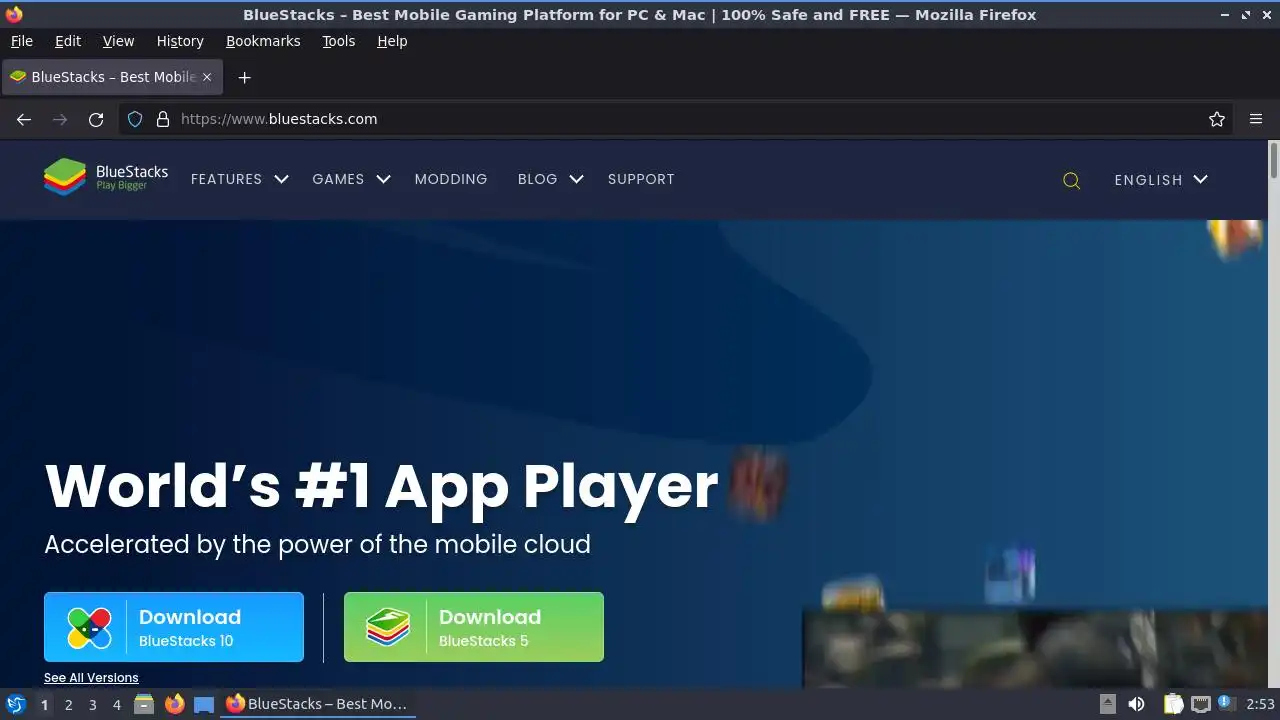
Task: Click the Firefox logo in title bar
Action: [14, 14]
